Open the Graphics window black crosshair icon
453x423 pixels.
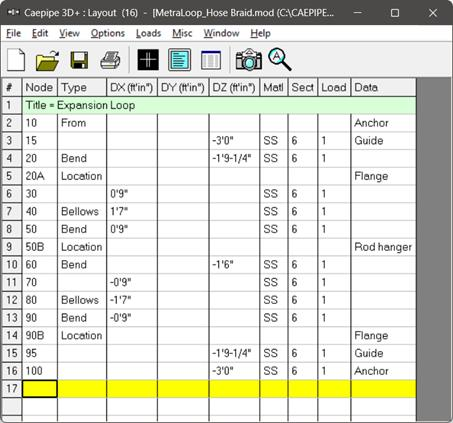[x=148, y=60]
